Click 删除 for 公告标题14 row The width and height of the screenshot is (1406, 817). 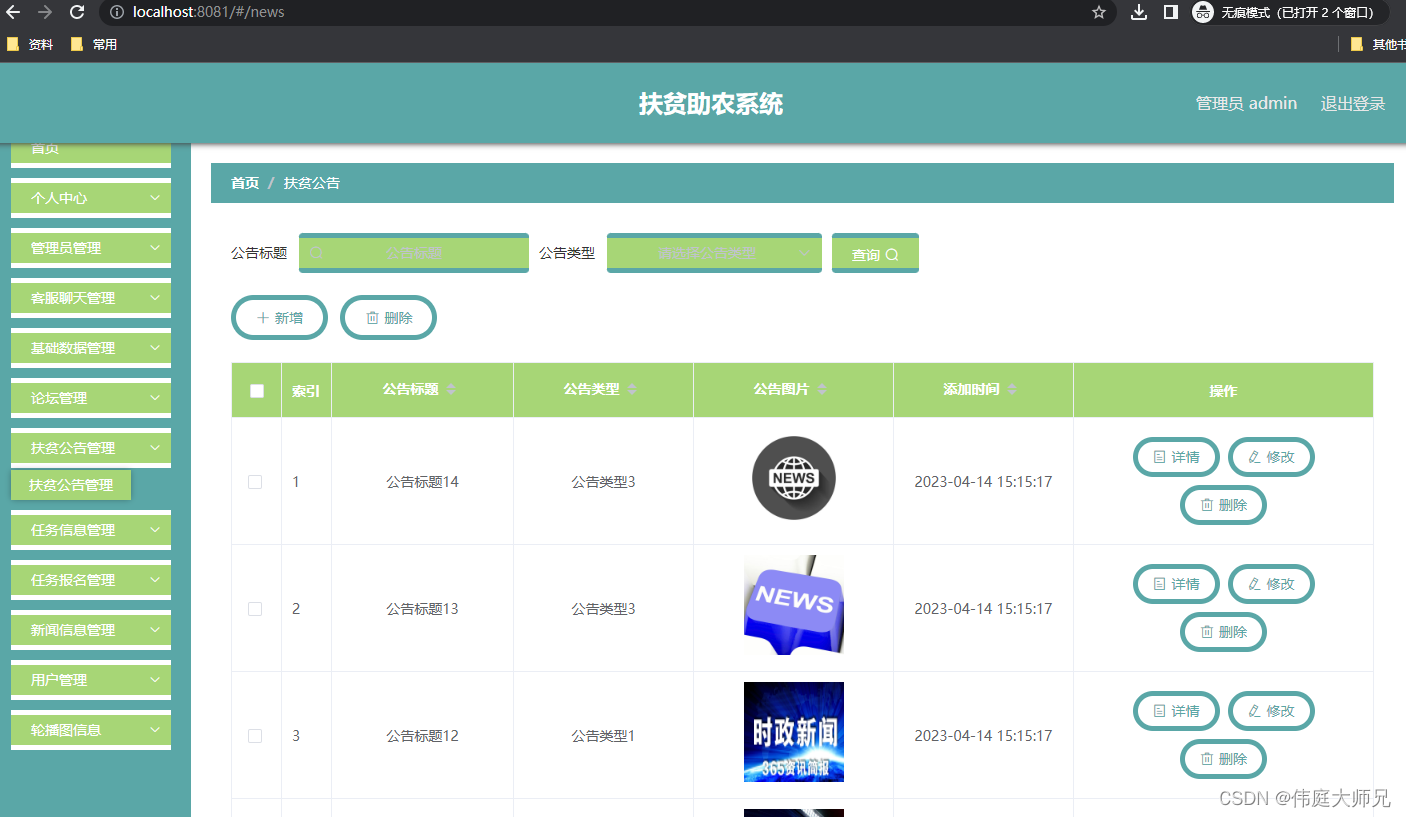[1224, 505]
